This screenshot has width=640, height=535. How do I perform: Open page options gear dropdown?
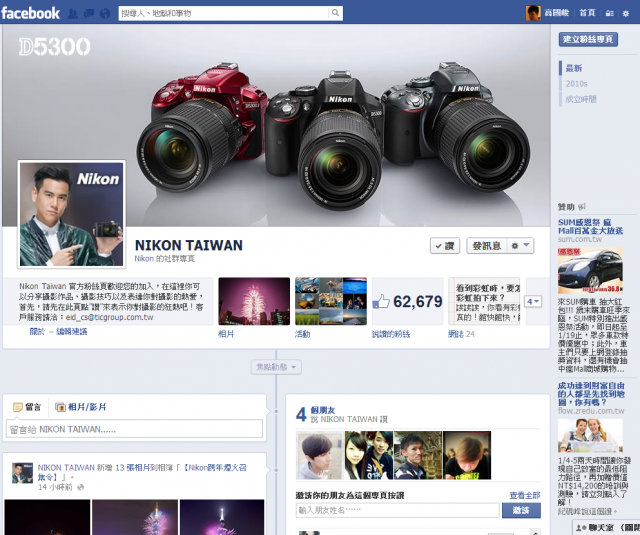(x=520, y=246)
